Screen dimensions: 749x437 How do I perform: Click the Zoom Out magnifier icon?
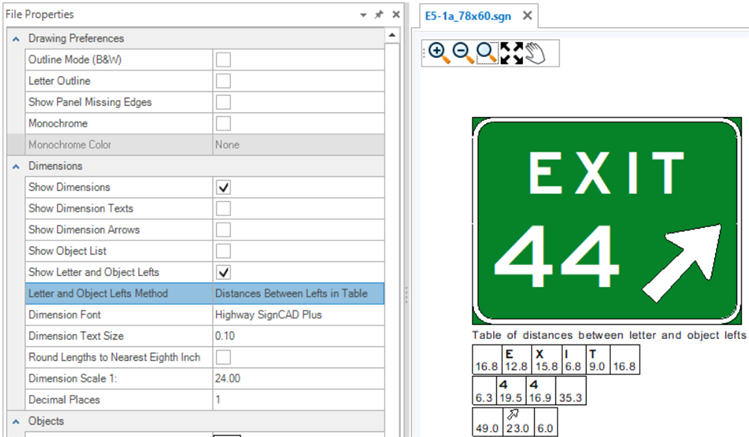tap(462, 53)
